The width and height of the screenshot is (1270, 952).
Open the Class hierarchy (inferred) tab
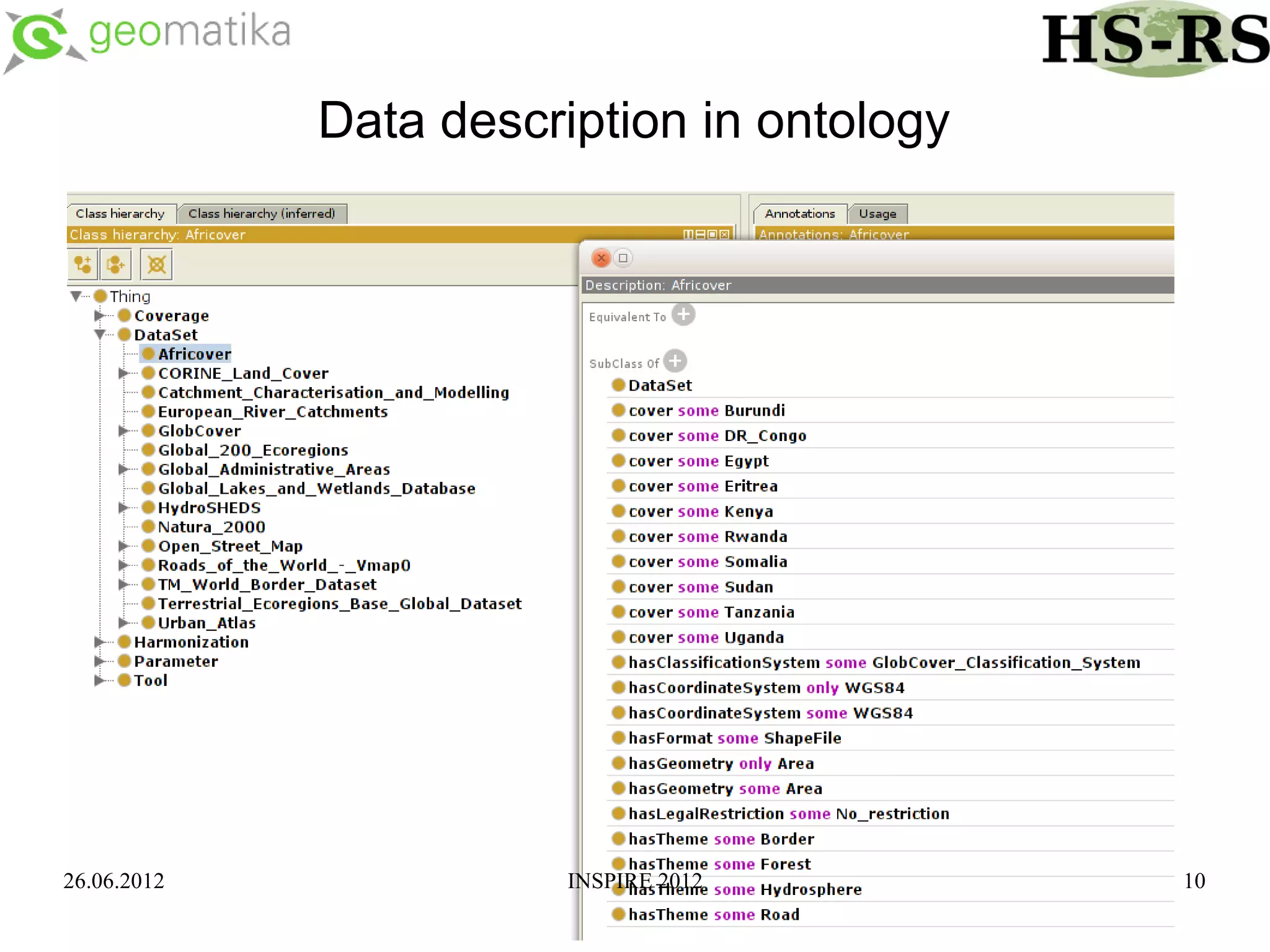[262, 213]
